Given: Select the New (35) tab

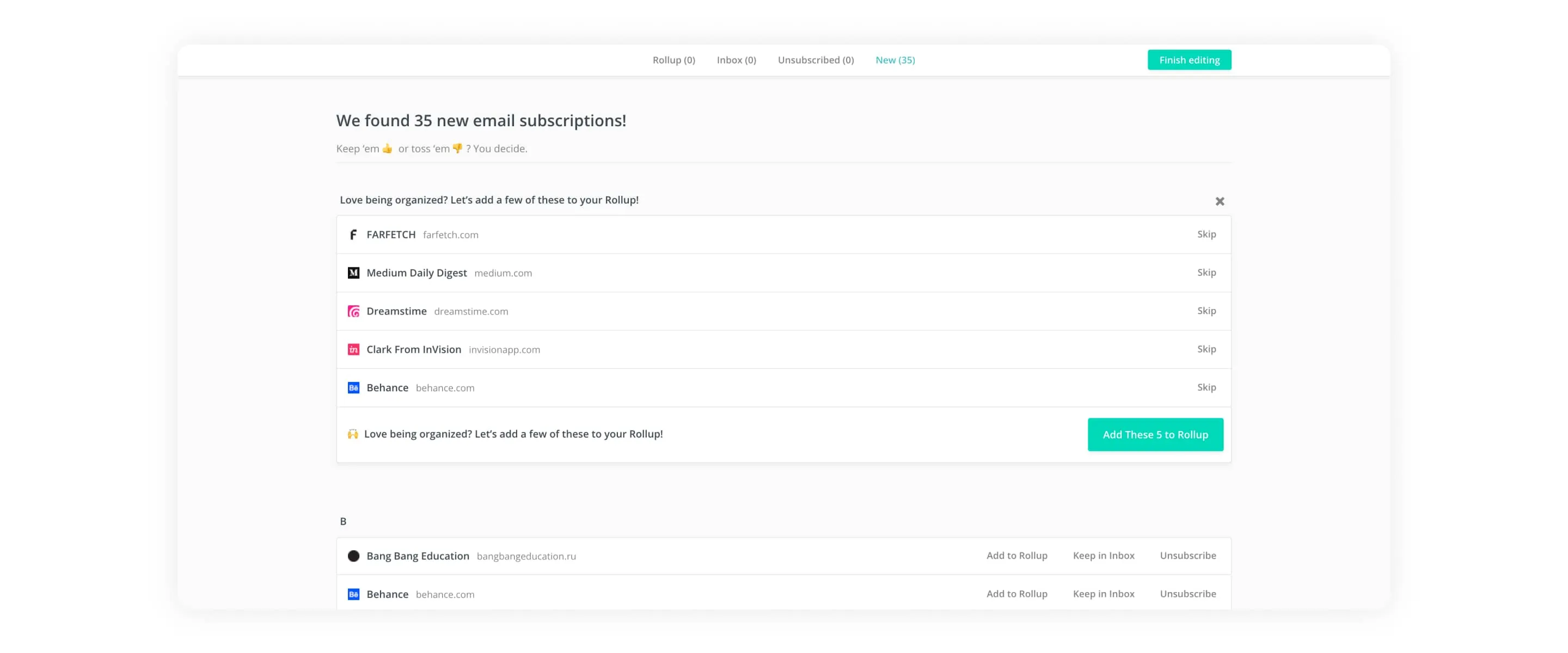Looking at the screenshot, I should 895,60.
